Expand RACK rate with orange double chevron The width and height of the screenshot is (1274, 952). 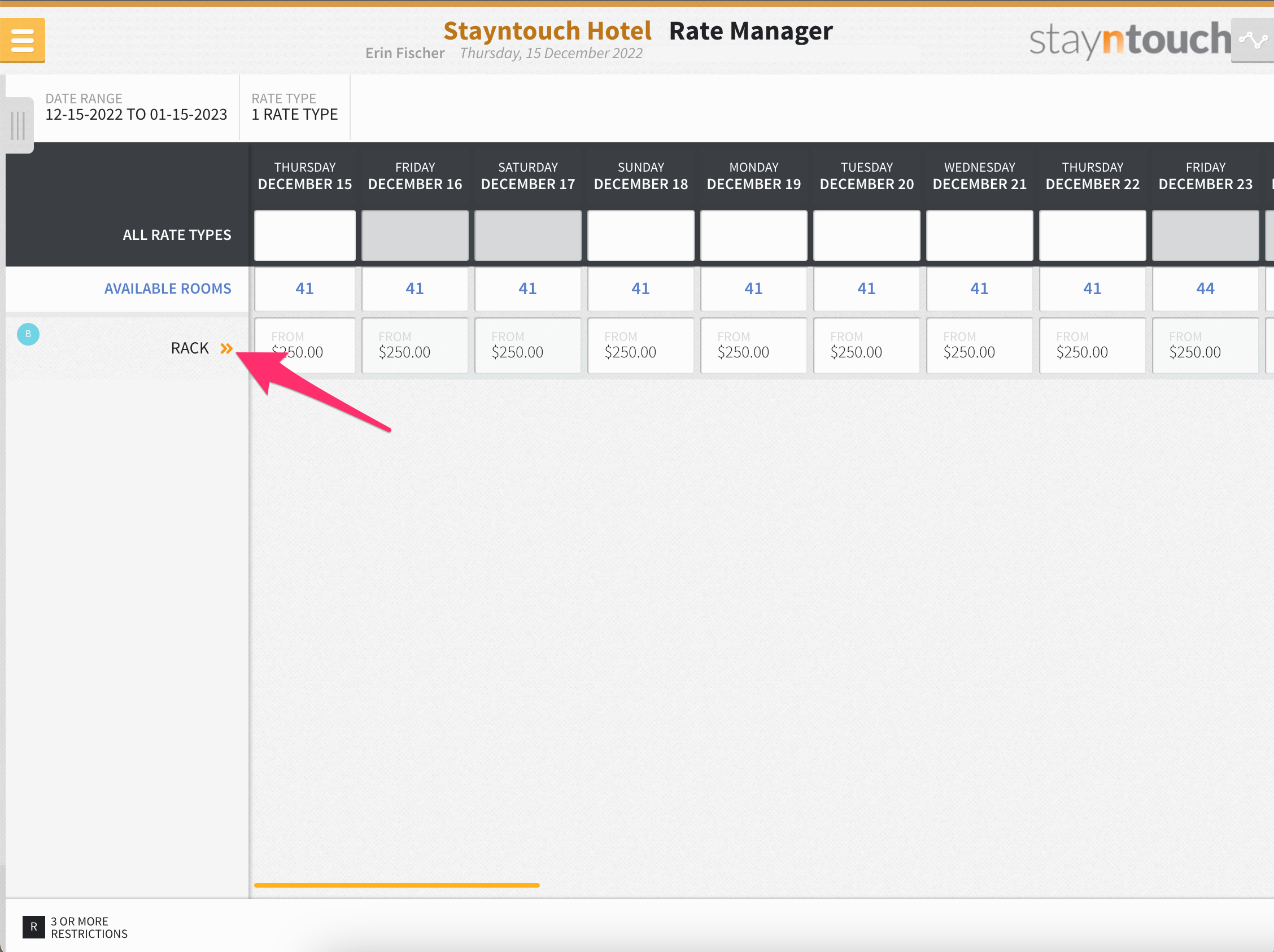[226, 348]
